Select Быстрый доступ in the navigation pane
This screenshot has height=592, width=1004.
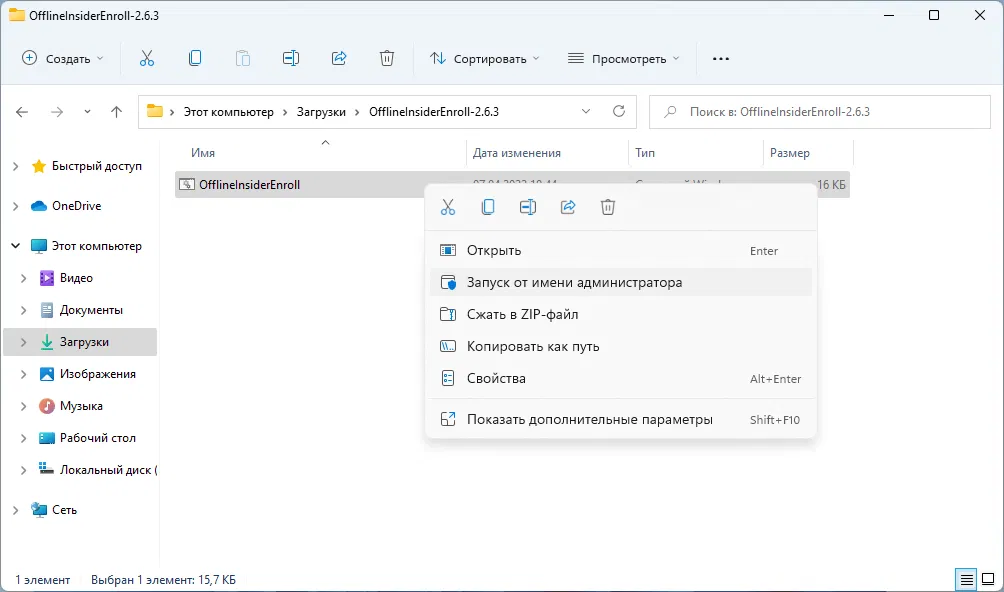[x=97, y=166]
